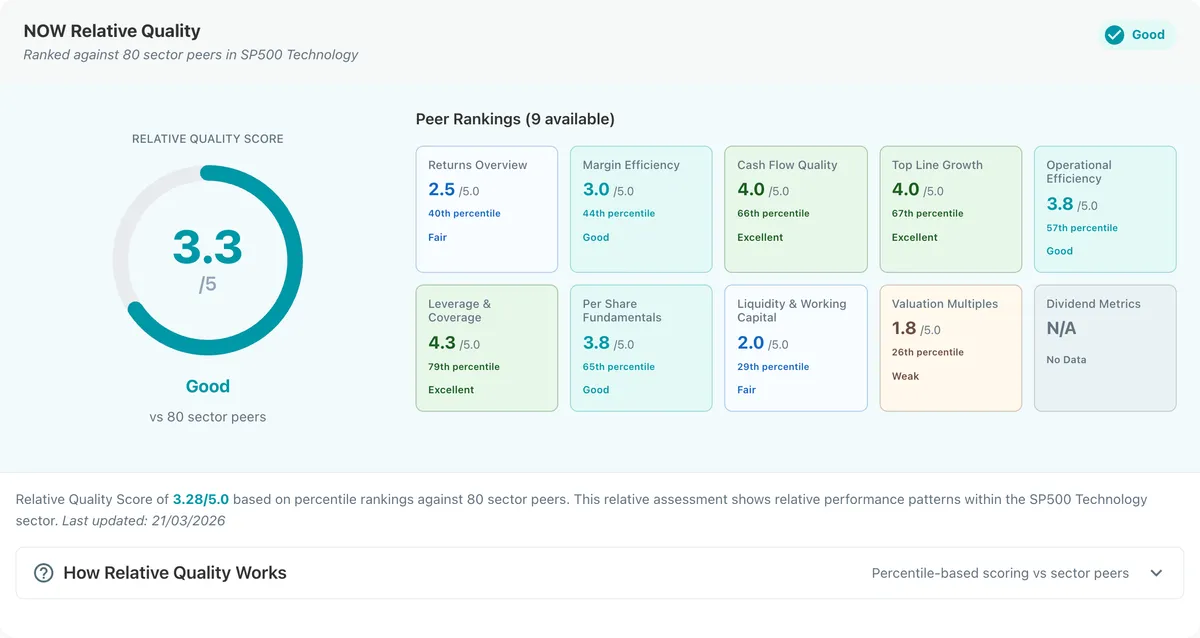
Task: Click the 26th percentile label
Action: click(928, 352)
